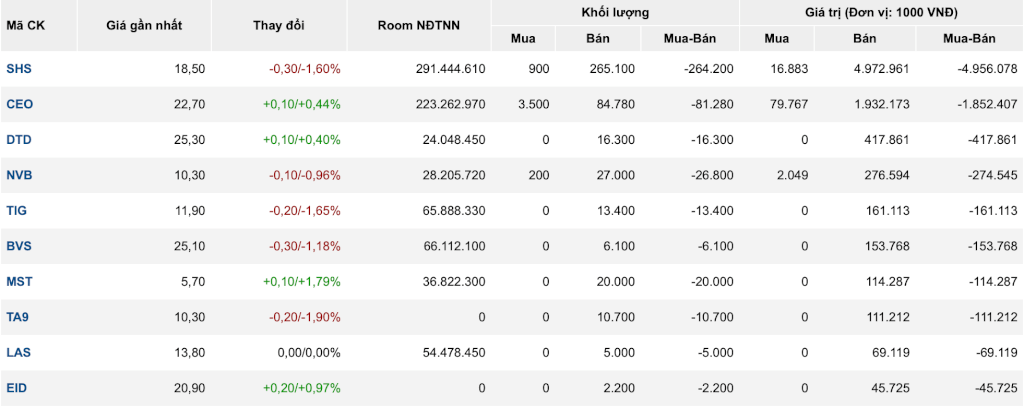The width and height of the screenshot is (1024, 408).
Task: Click the Mua-Bán header under Giá trị
Action: click(x=969, y=39)
